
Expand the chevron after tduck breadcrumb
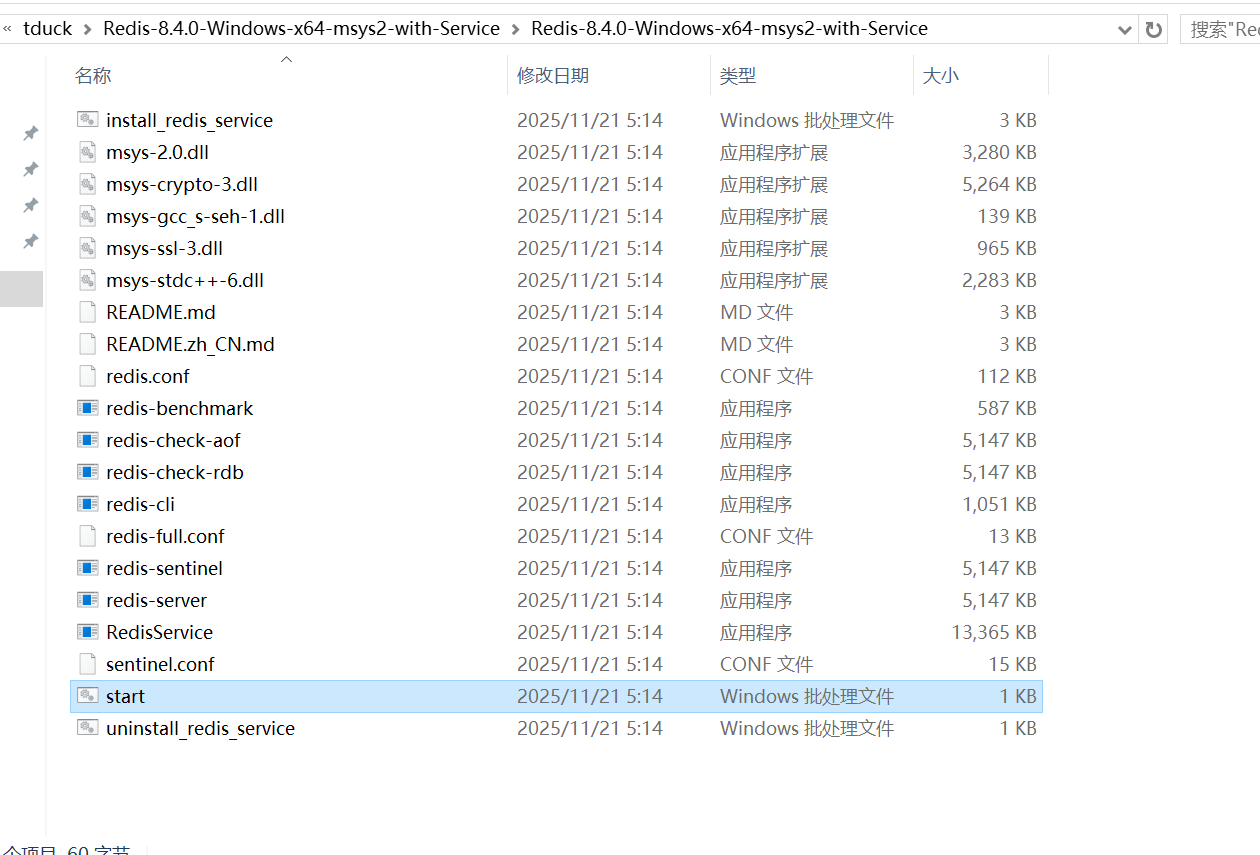tap(88, 29)
